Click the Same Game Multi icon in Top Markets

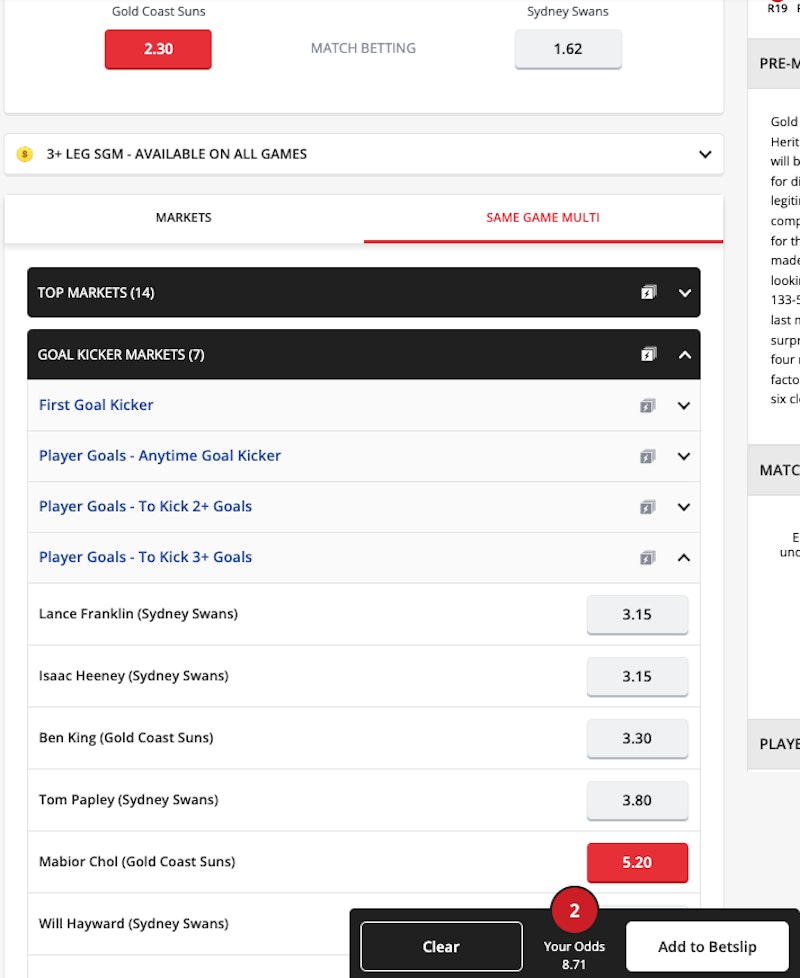649,293
